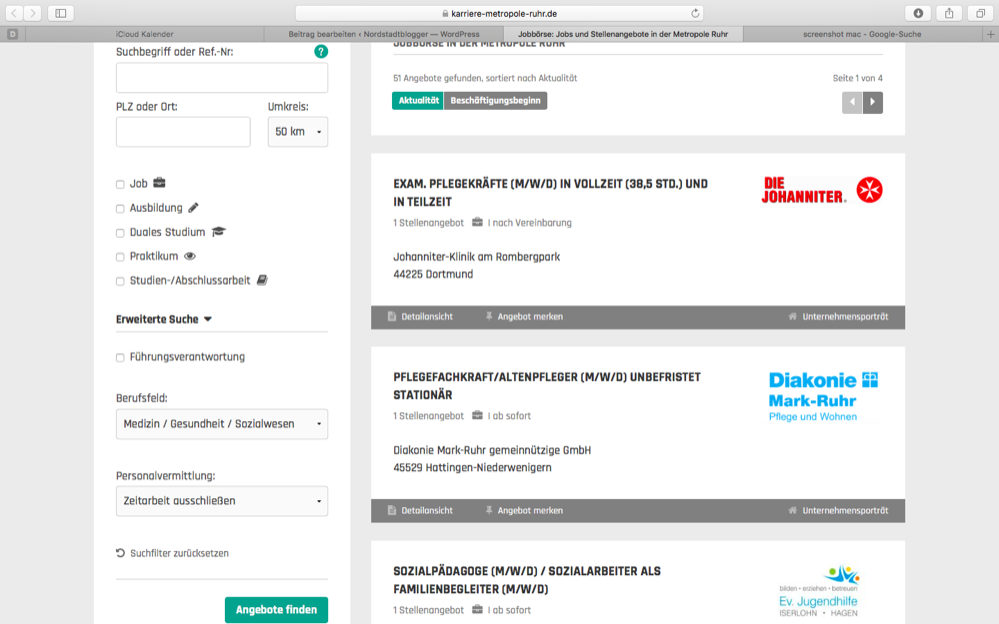Image resolution: width=999 pixels, height=624 pixels.
Task: Show all Safari tabs overview
Action: [981, 13]
